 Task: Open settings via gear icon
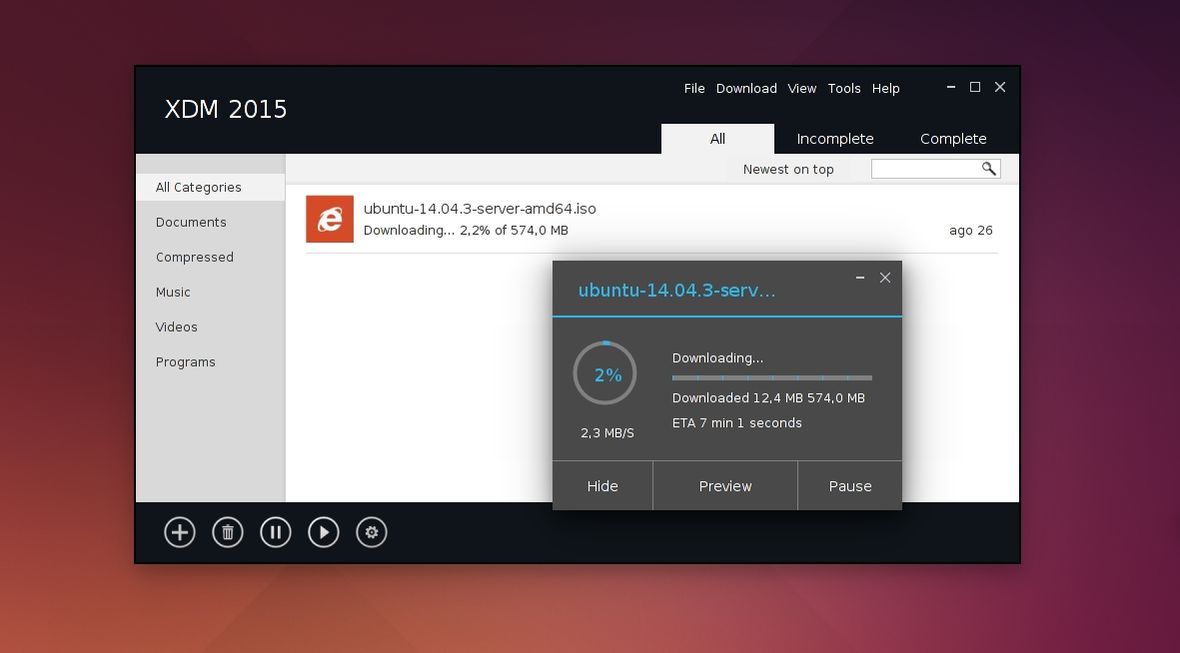pos(372,533)
